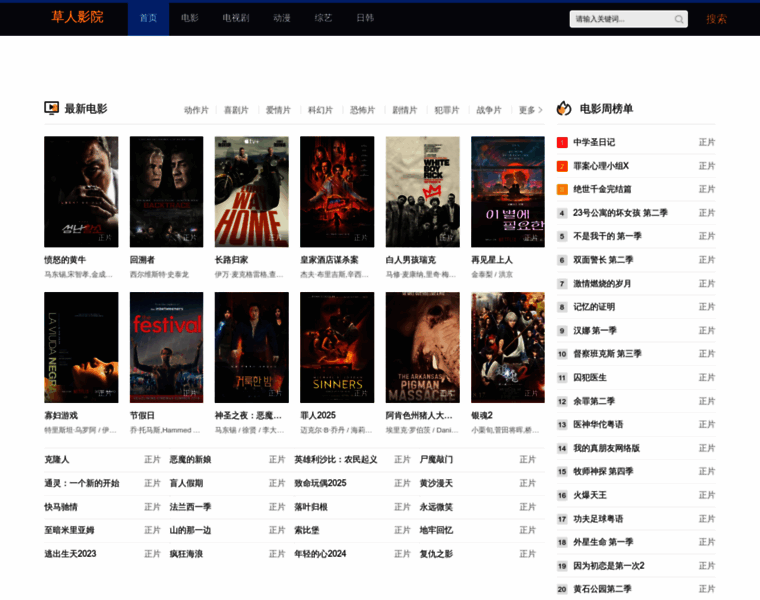Click 通灵：一个新的开始 link
The height and width of the screenshot is (600, 760).
pos(81,483)
